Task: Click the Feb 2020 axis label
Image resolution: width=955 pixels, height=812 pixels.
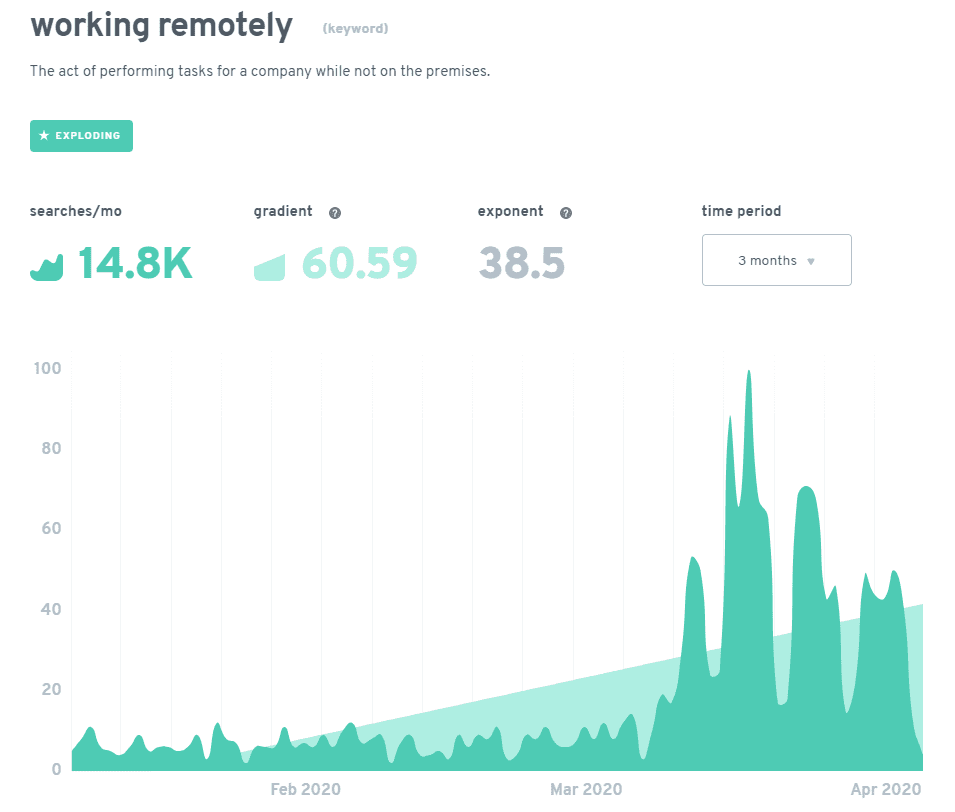Action: 305,789
